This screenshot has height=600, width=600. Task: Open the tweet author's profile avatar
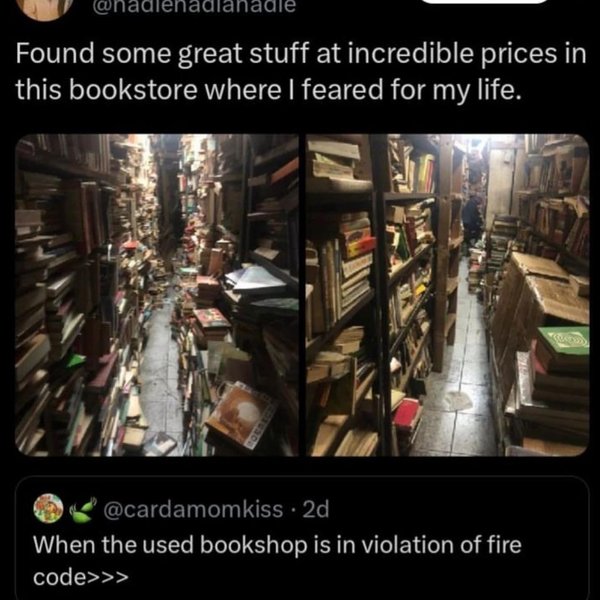45,8
